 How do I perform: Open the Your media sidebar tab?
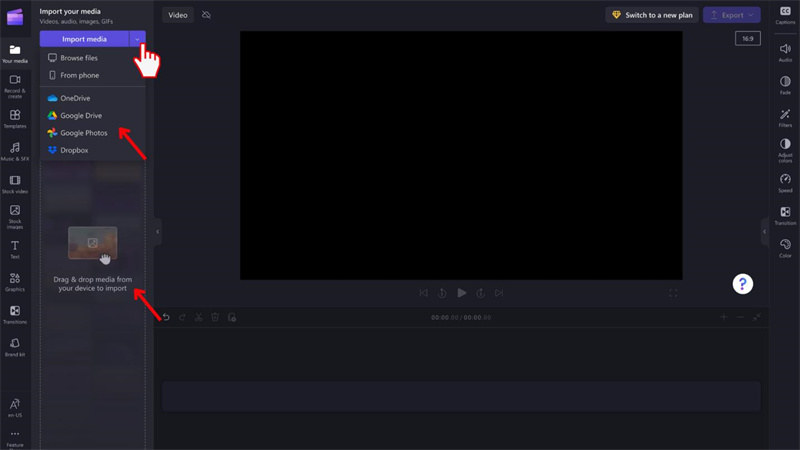click(15, 54)
